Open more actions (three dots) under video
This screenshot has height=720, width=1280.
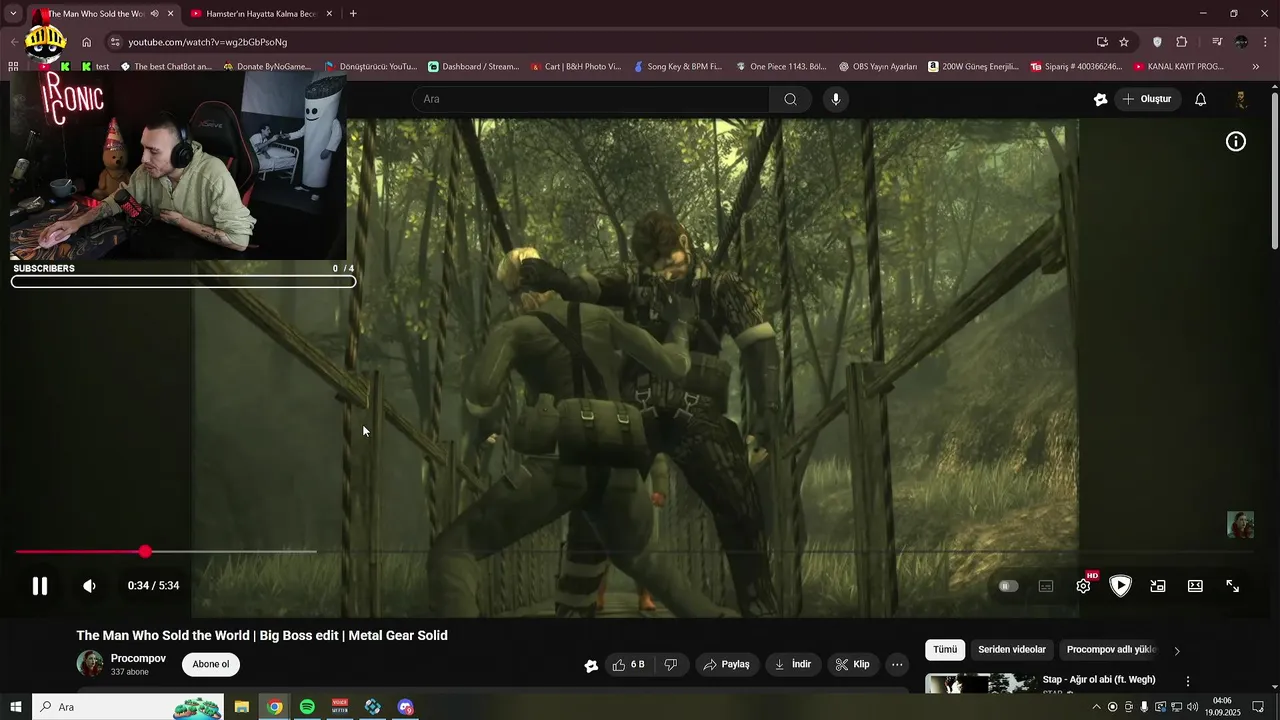point(897,664)
